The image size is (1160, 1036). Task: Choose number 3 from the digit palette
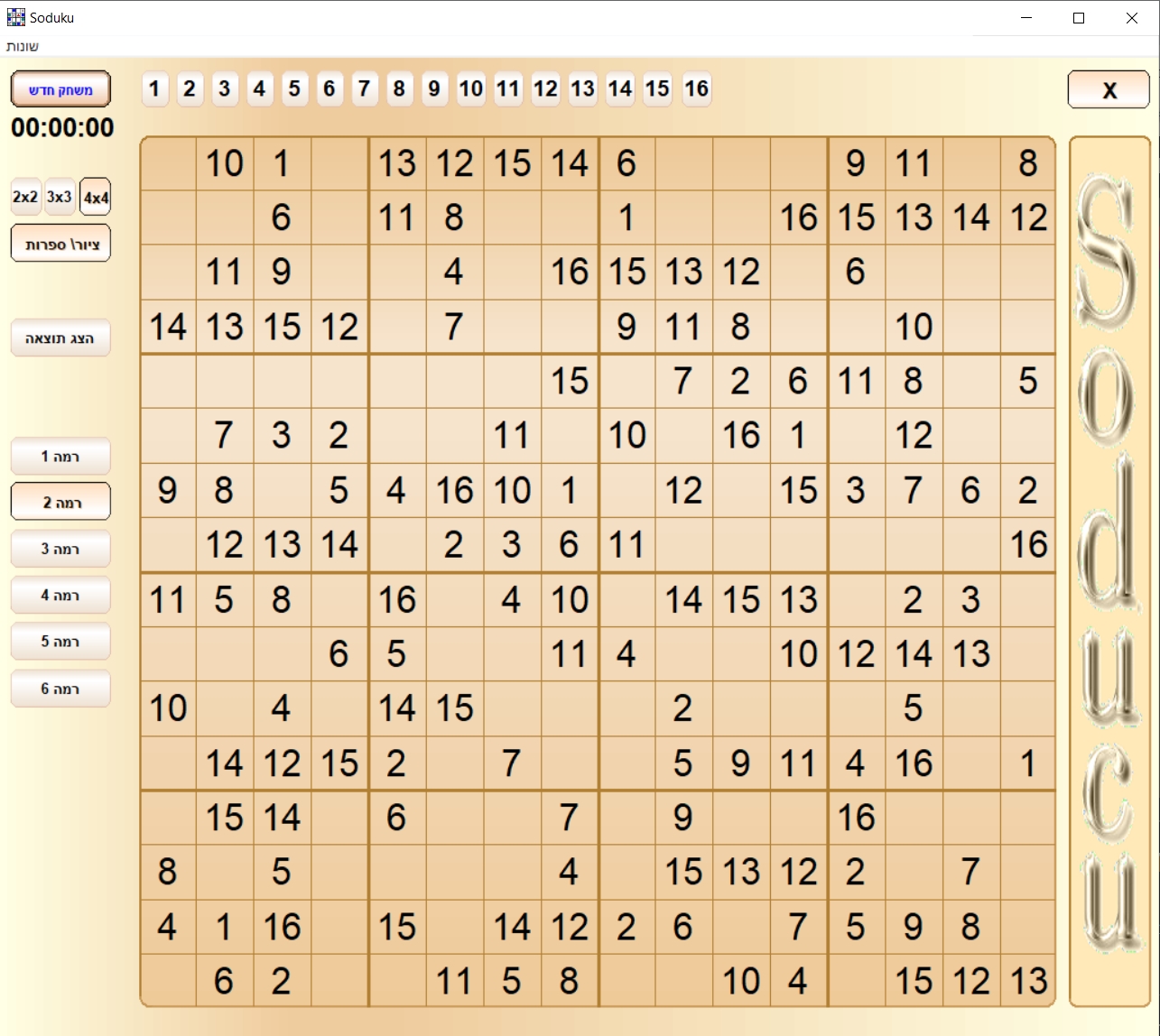(225, 89)
